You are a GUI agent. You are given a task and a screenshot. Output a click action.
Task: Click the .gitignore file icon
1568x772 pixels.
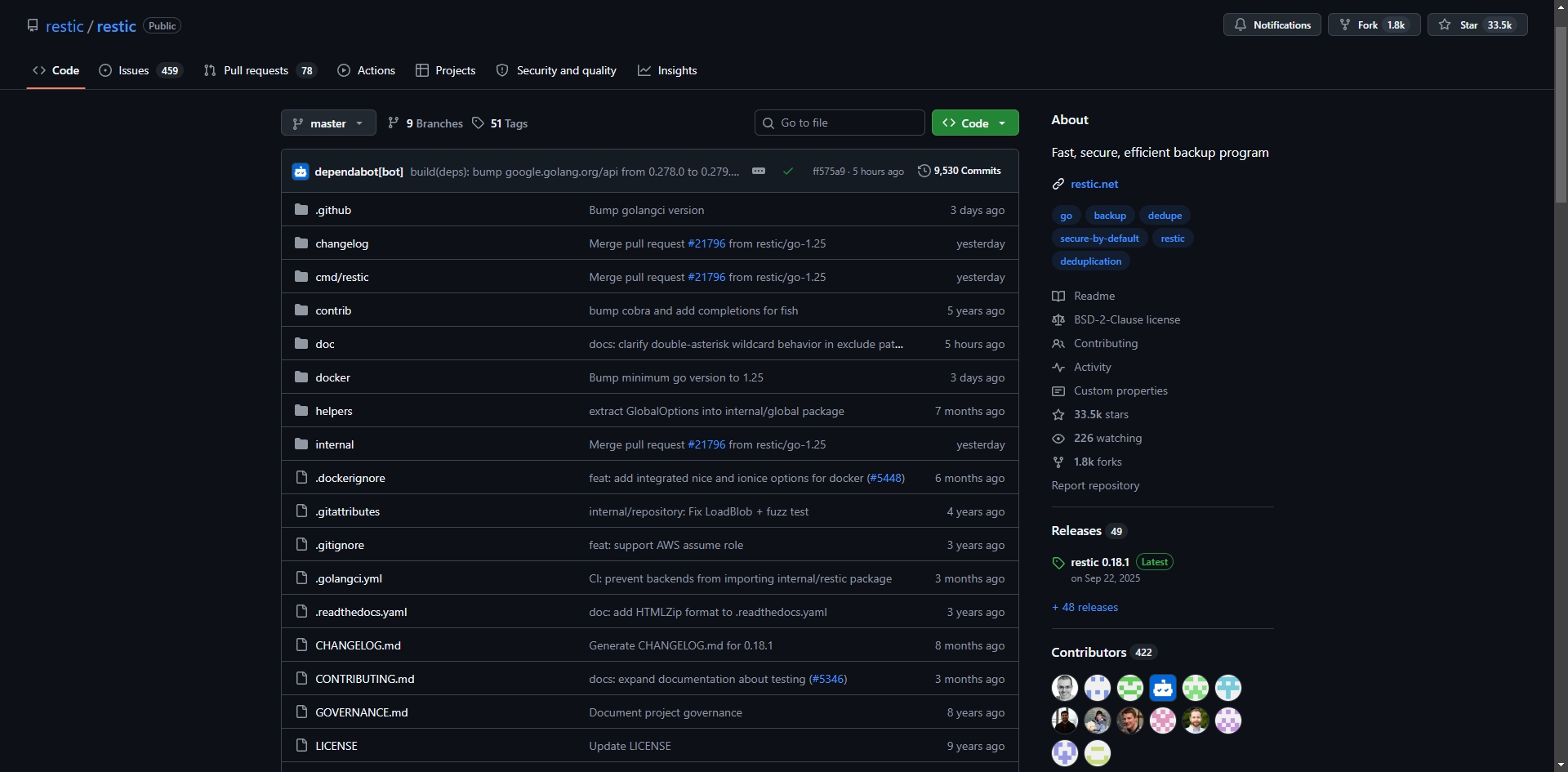[301, 545]
